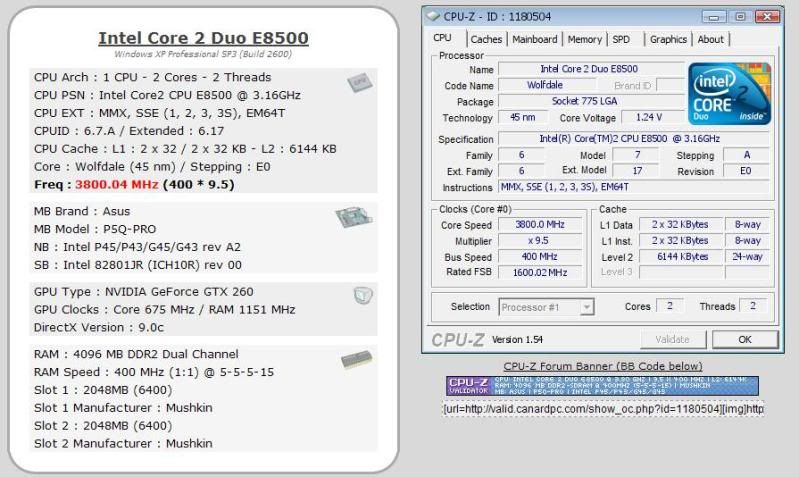Click the BB code URL text field
This screenshot has width=799, height=477.
pyautogui.click(x=603, y=409)
